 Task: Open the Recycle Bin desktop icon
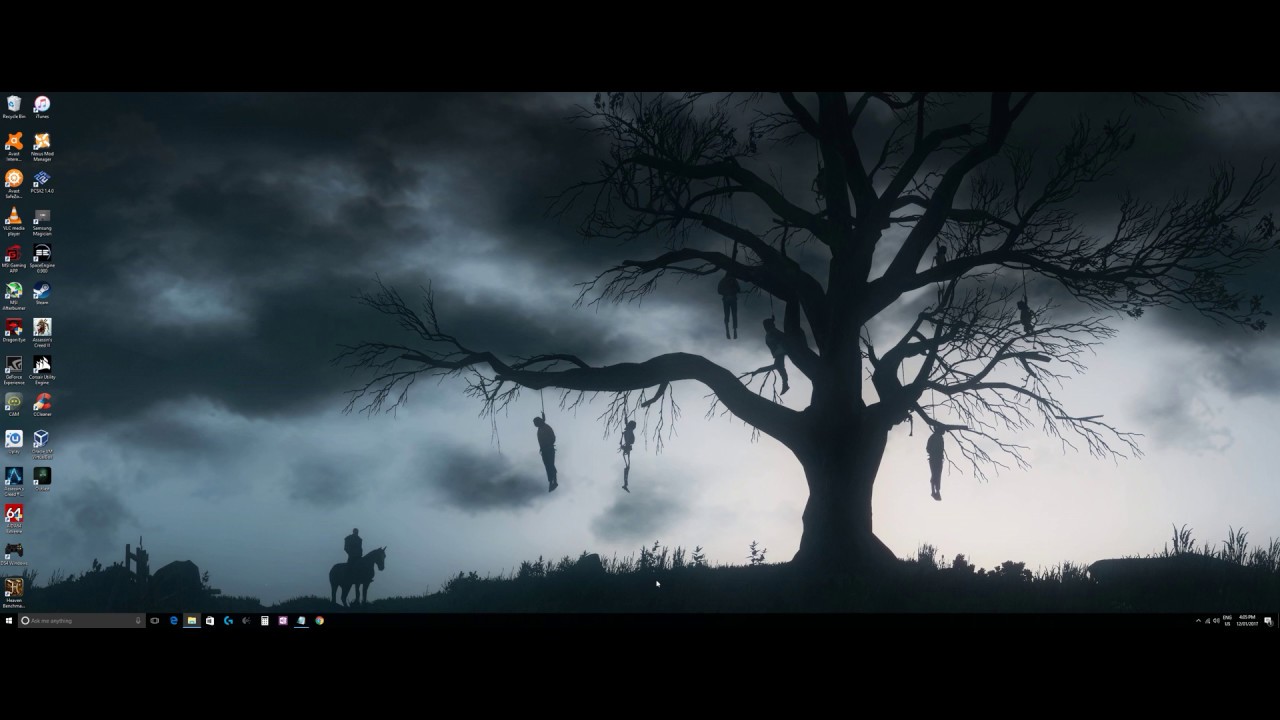coord(14,107)
